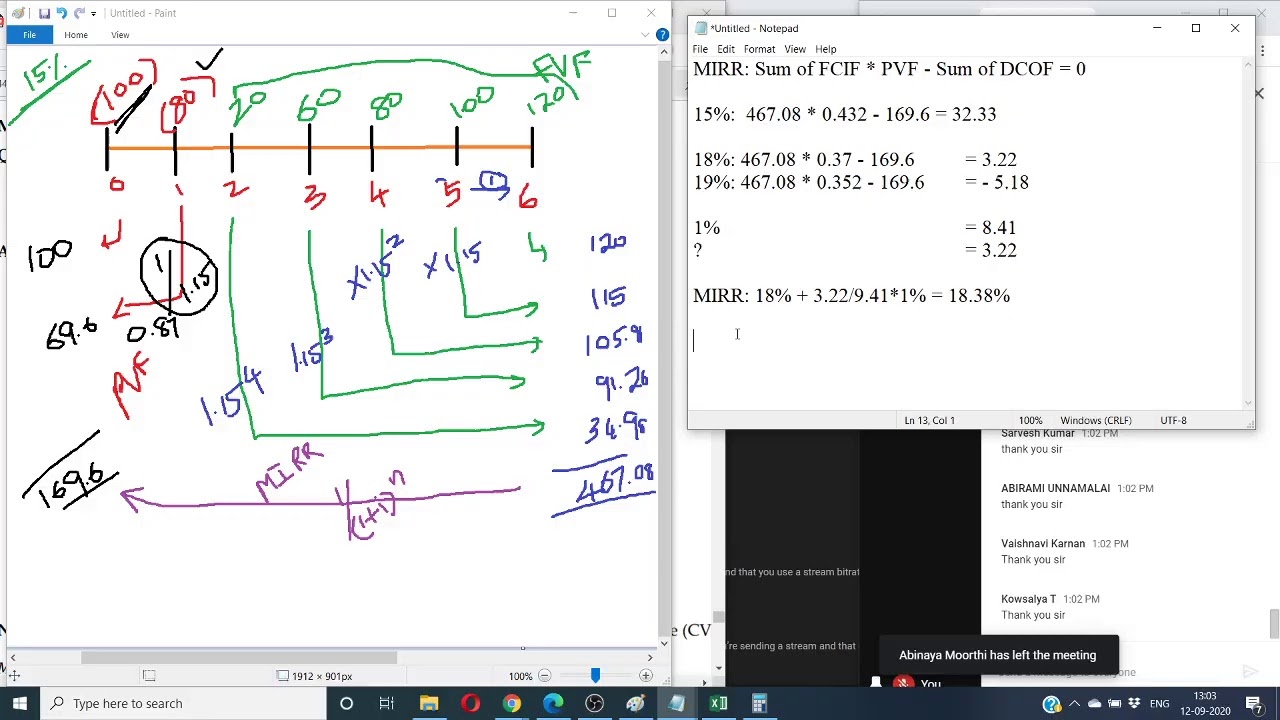Open the taskbar clock showing 13:03
The height and width of the screenshot is (720, 1280).
point(1205,703)
